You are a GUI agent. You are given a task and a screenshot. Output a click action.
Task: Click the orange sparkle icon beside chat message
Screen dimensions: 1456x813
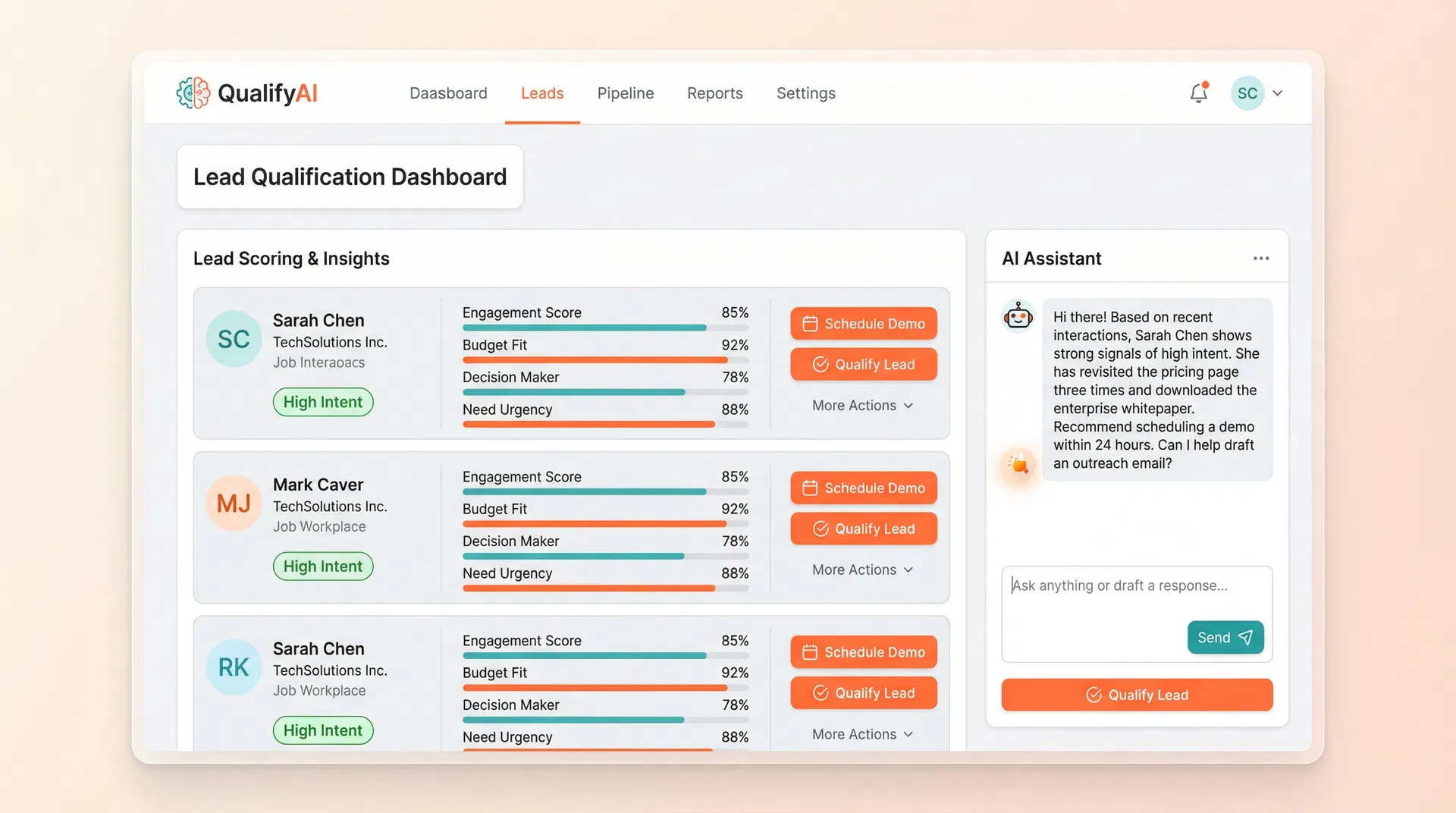pyautogui.click(x=1018, y=463)
